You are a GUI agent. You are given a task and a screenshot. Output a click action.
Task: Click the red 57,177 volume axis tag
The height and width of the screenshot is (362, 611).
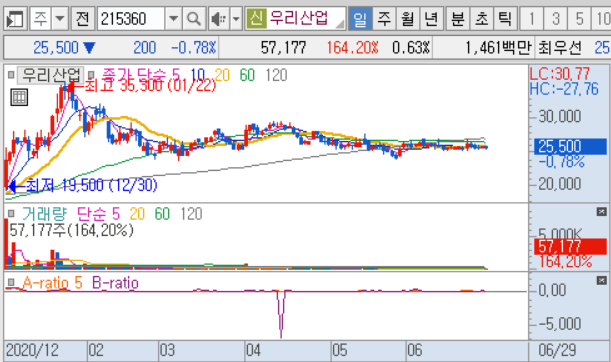click(570, 247)
